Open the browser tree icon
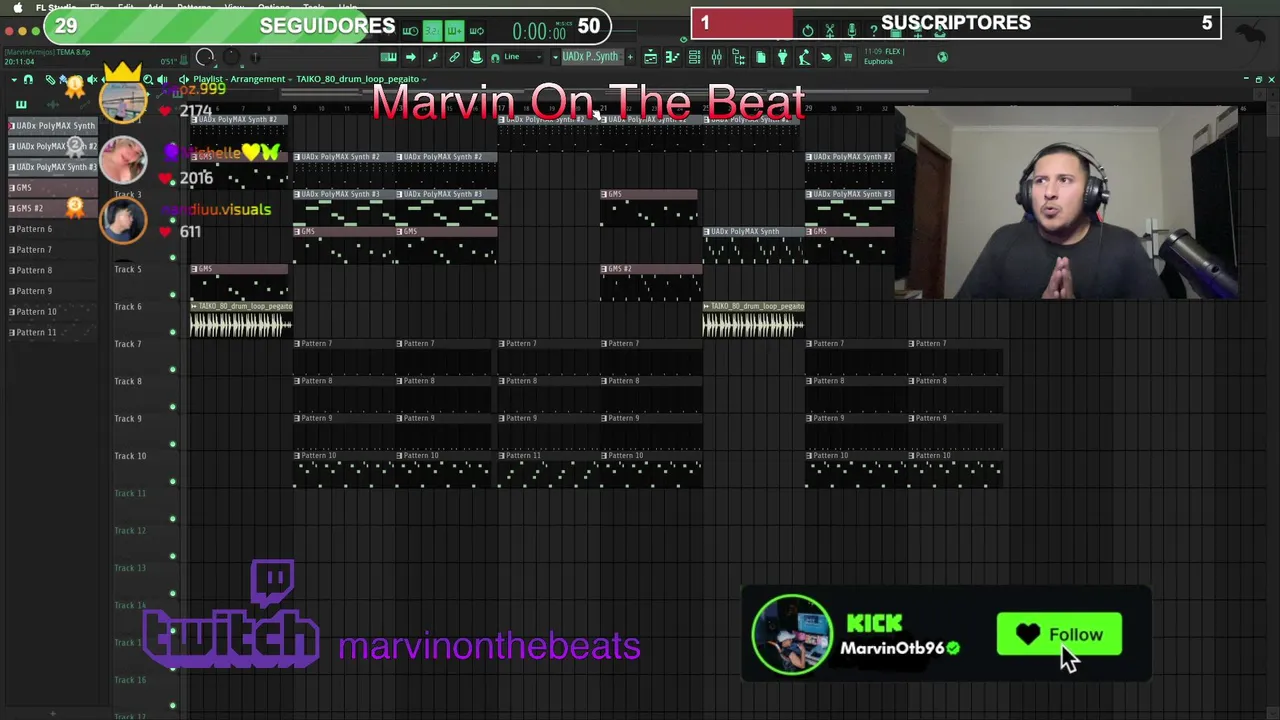 (739, 57)
